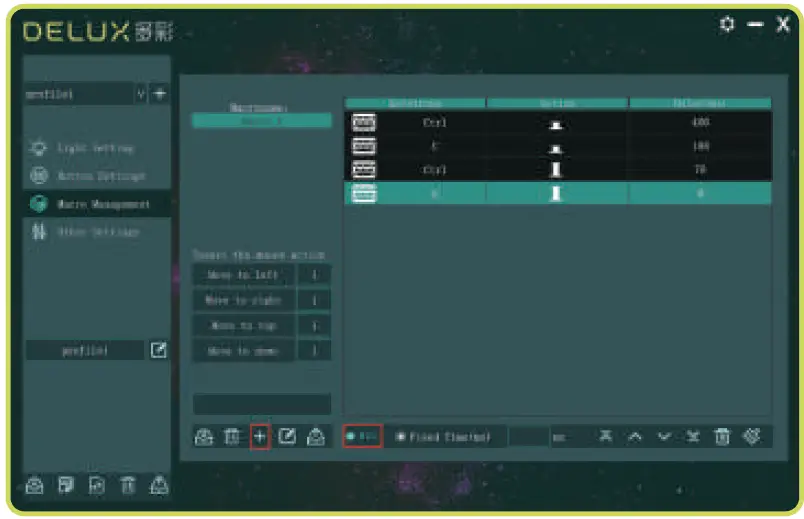Minimize the DELUX window
This screenshot has width=804, height=519.
[x=755, y=24]
